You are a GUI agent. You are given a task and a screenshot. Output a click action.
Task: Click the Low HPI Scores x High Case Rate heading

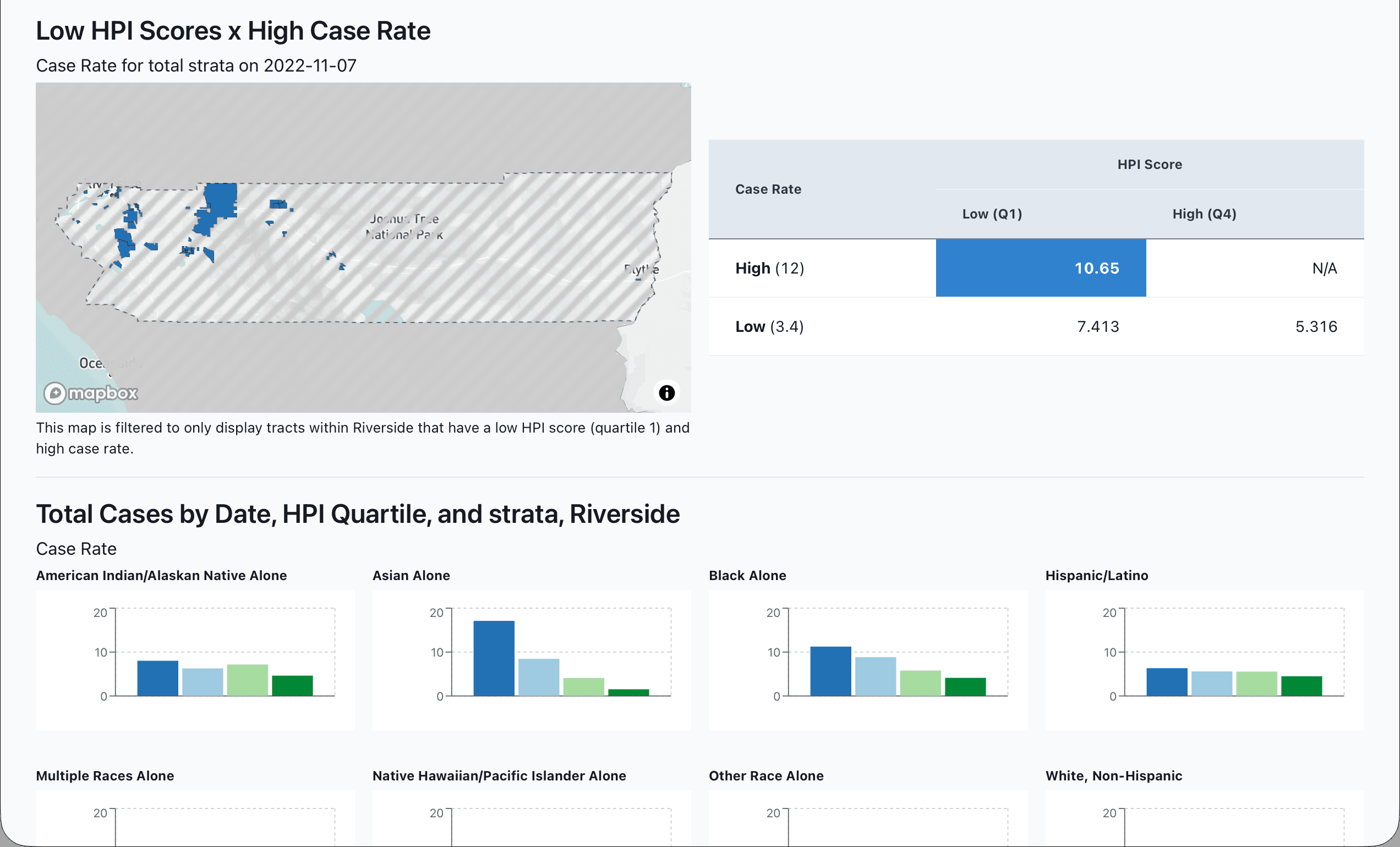coord(233,30)
